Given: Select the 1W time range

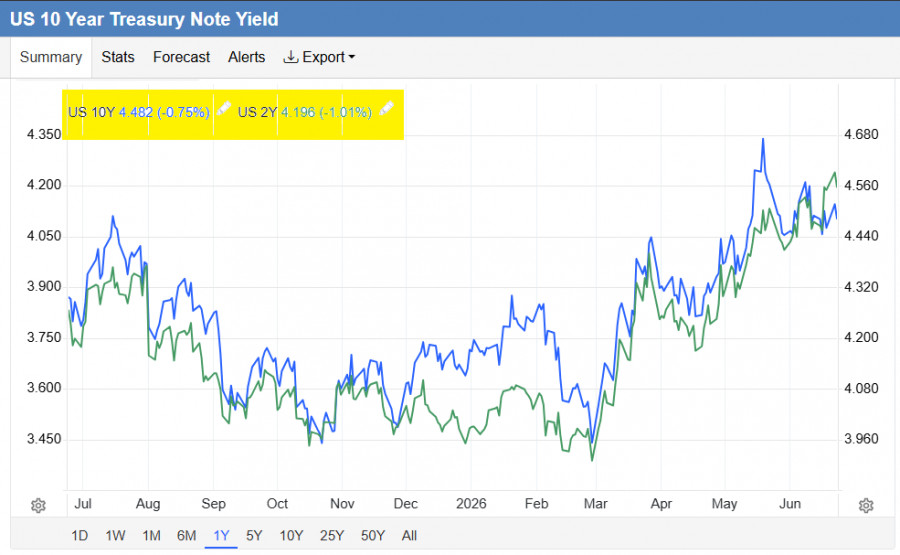Looking at the screenshot, I should pos(115,535).
